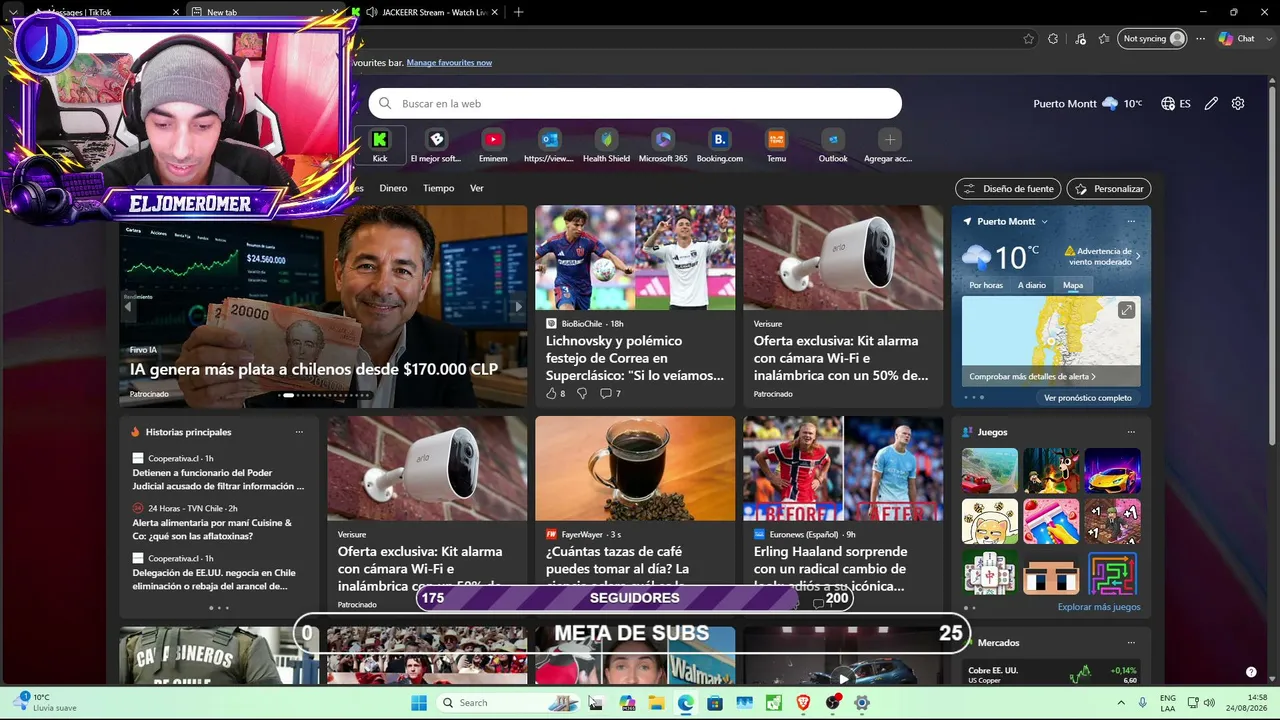Expand the Puerto Montt location dropdown
Viewport: 1280px width, 720px height.
(1044, 222)
